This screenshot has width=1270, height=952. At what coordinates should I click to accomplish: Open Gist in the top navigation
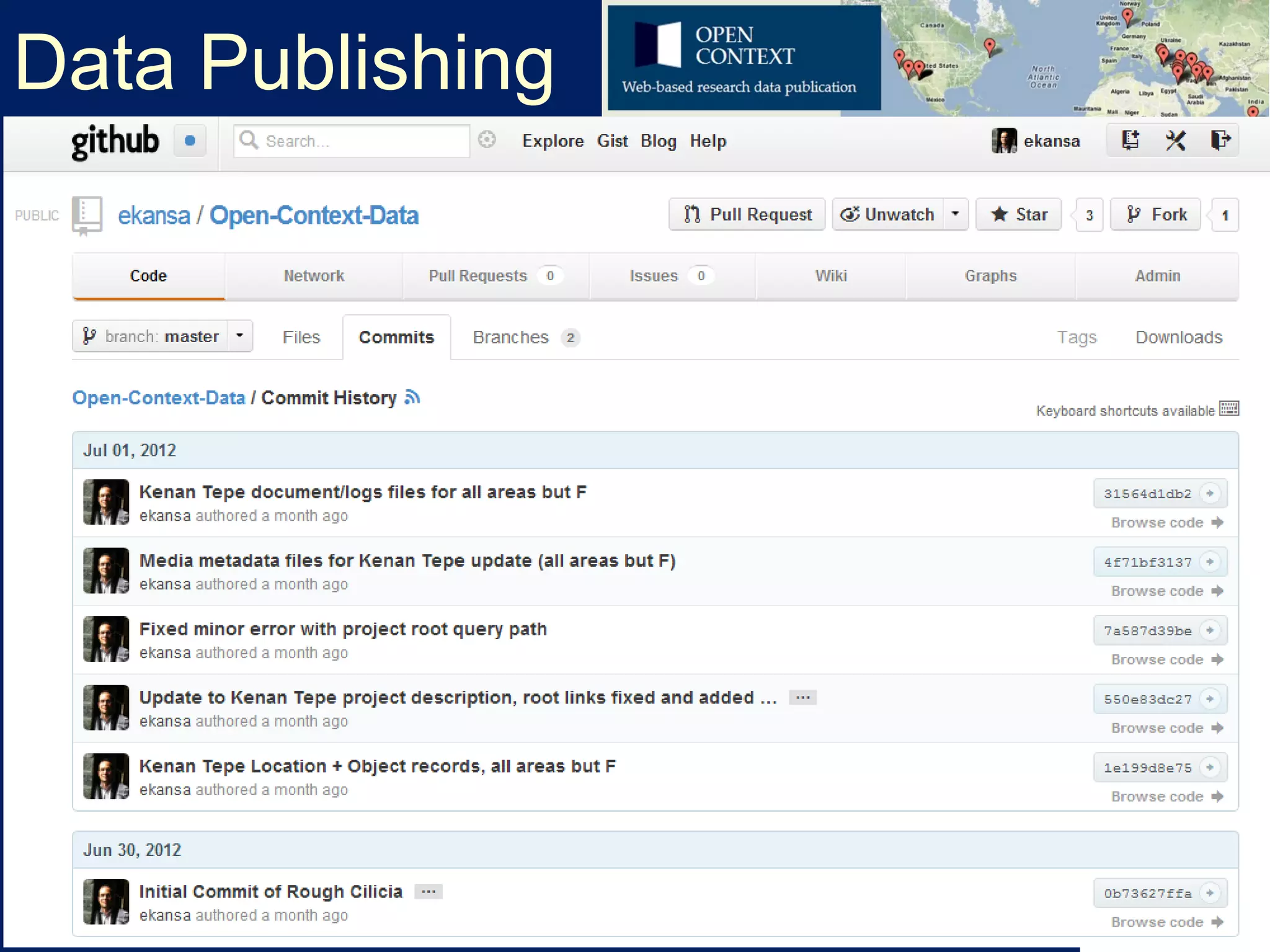coord(613,141)
